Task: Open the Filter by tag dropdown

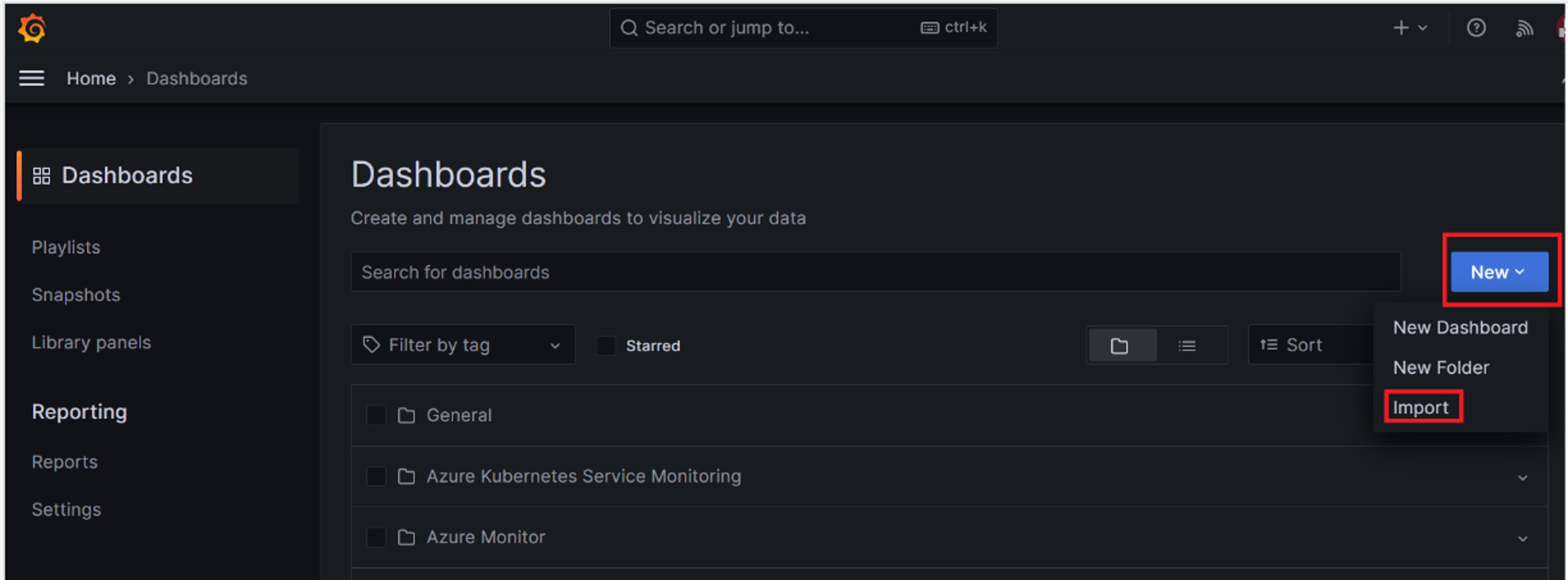Action: click(x=462, y=345)
